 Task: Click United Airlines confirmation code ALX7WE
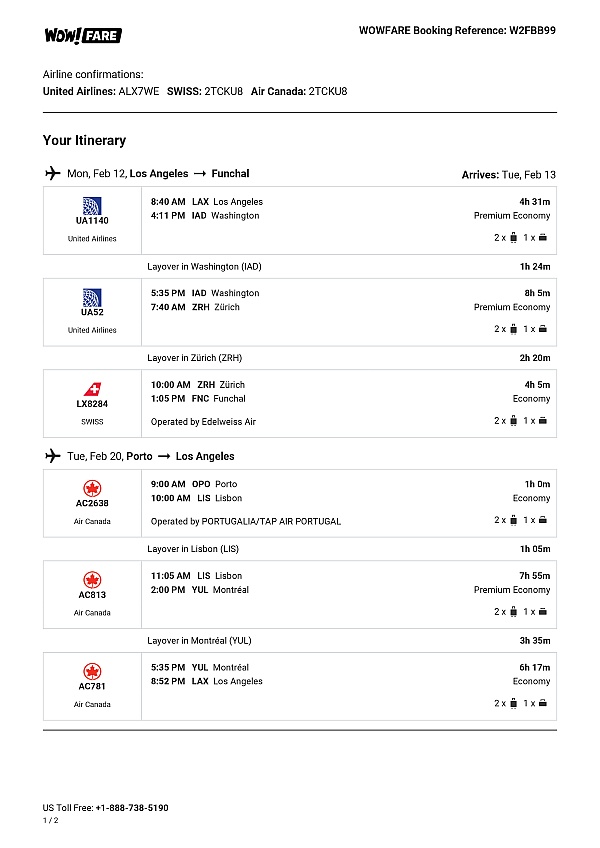[139, 91]
